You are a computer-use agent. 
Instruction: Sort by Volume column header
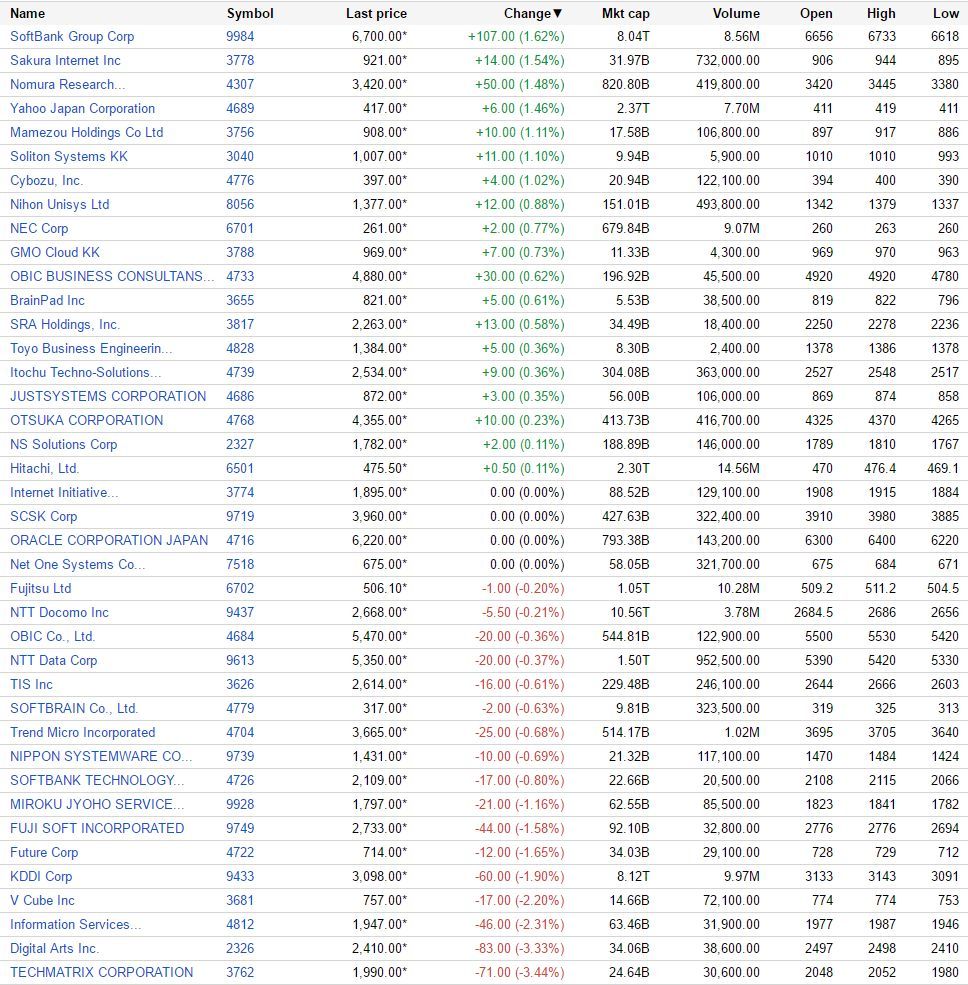point(736,13)
